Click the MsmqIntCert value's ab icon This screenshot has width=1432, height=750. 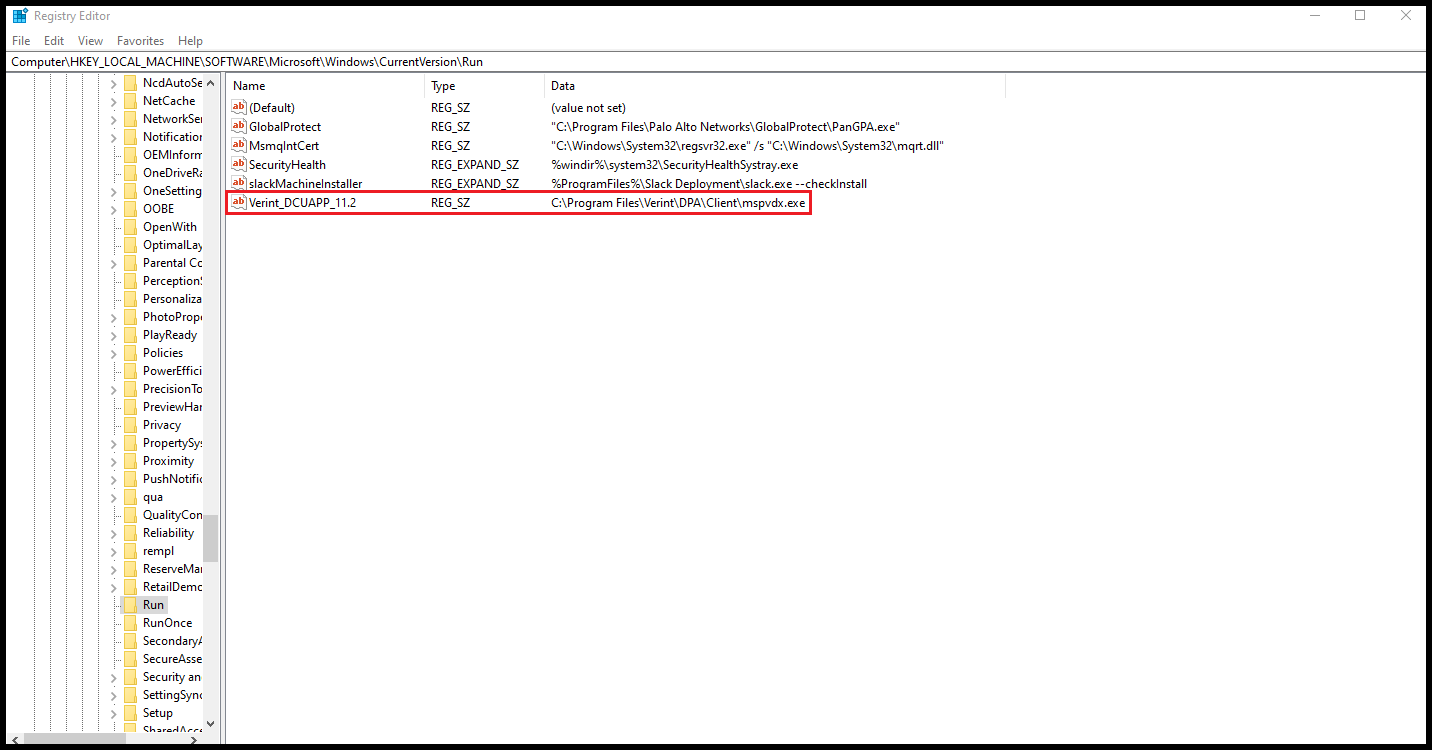[x=238, y=145]
